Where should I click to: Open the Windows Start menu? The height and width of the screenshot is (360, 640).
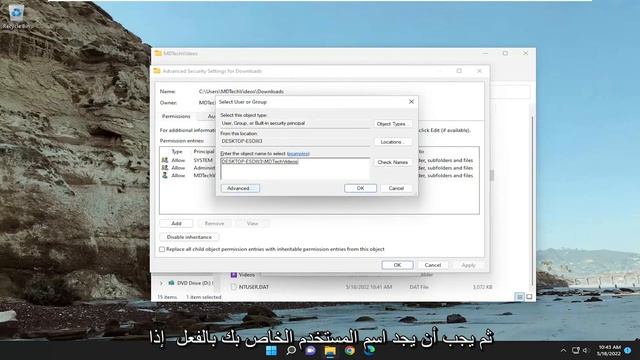(x=271, y=351)
